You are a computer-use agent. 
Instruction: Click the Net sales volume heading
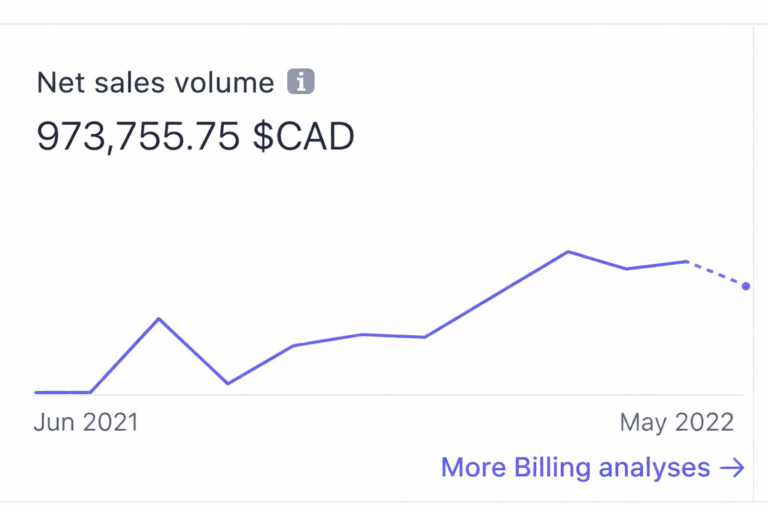pos(155,82)
